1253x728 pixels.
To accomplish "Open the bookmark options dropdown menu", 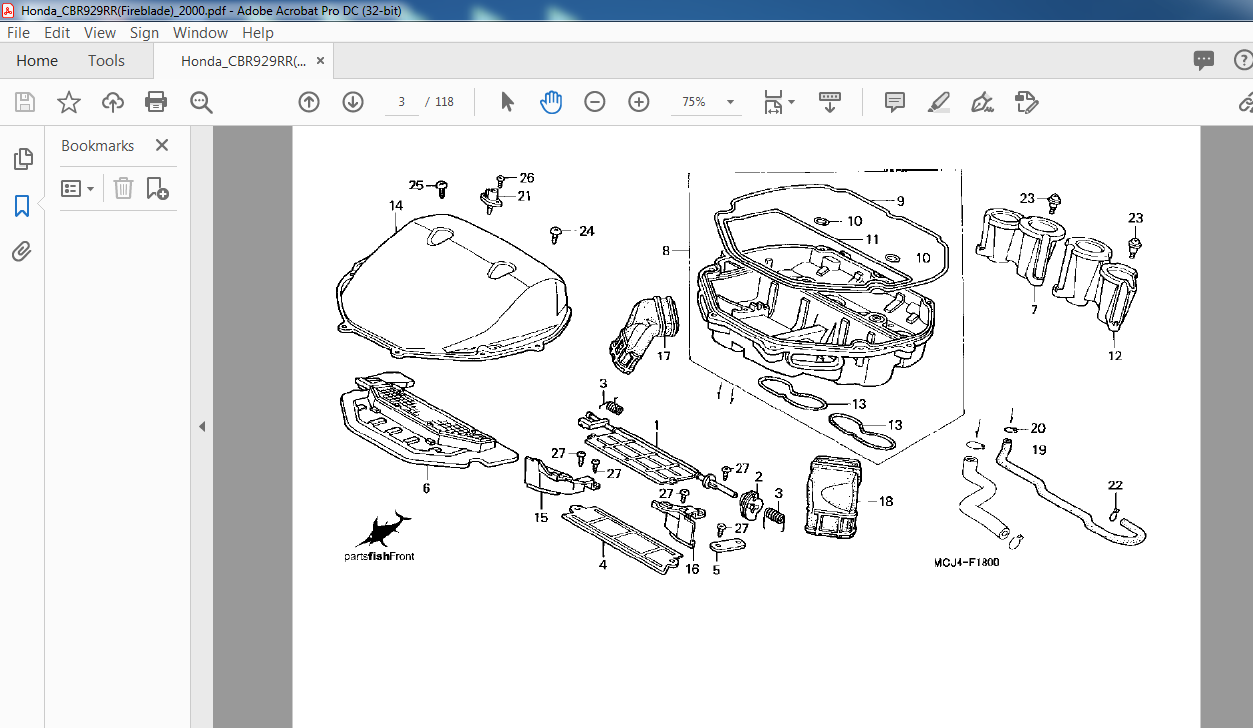I will (77, 188).
